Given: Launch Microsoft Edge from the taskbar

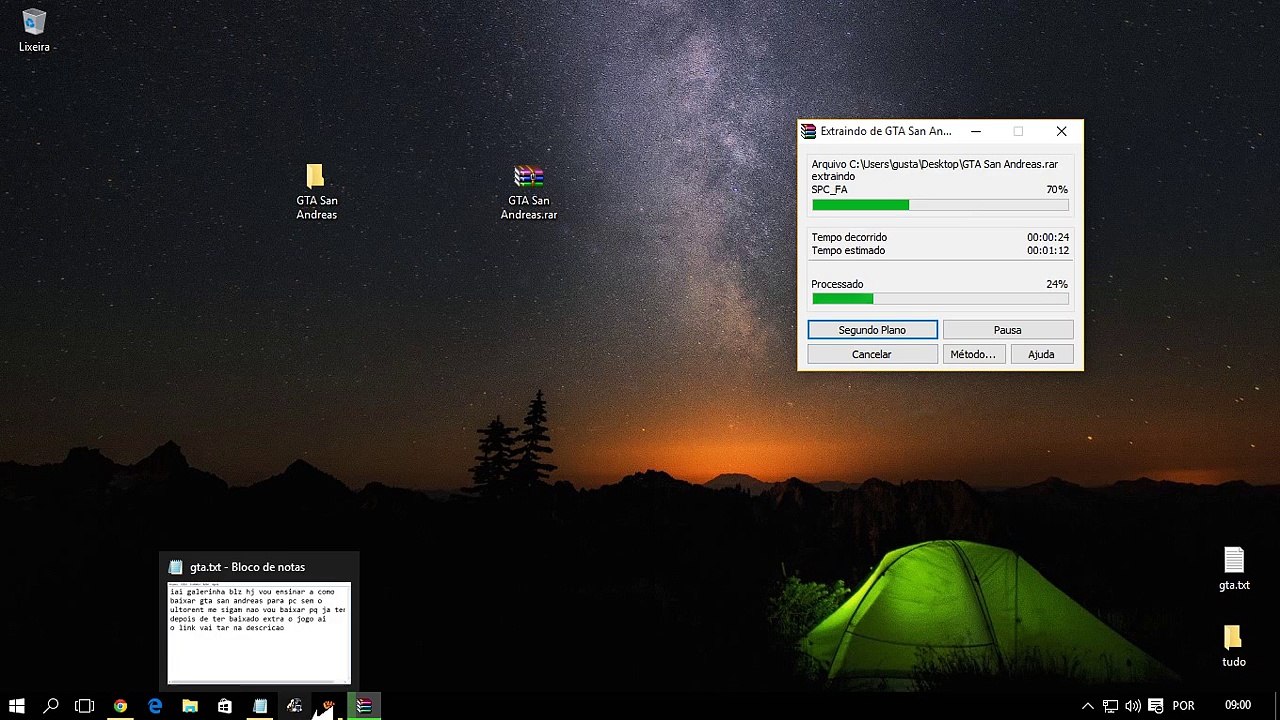Looking at the screenshot, I should click(x=155, y=706).
